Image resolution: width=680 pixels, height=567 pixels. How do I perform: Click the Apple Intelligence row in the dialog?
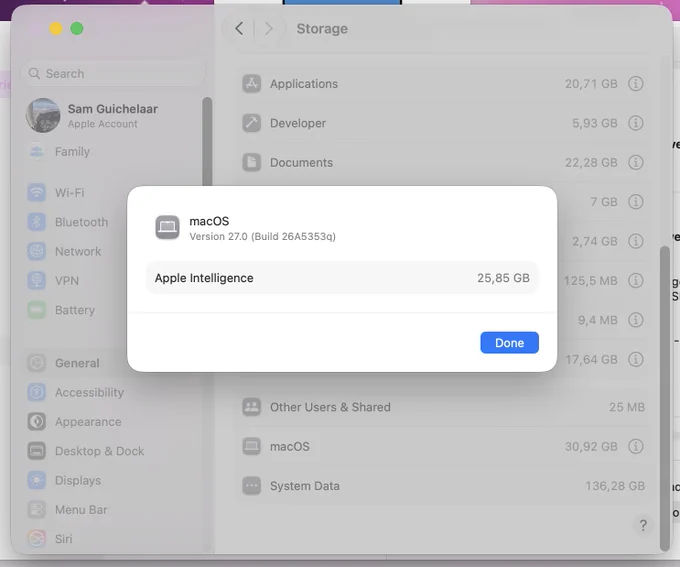point(342,278)
